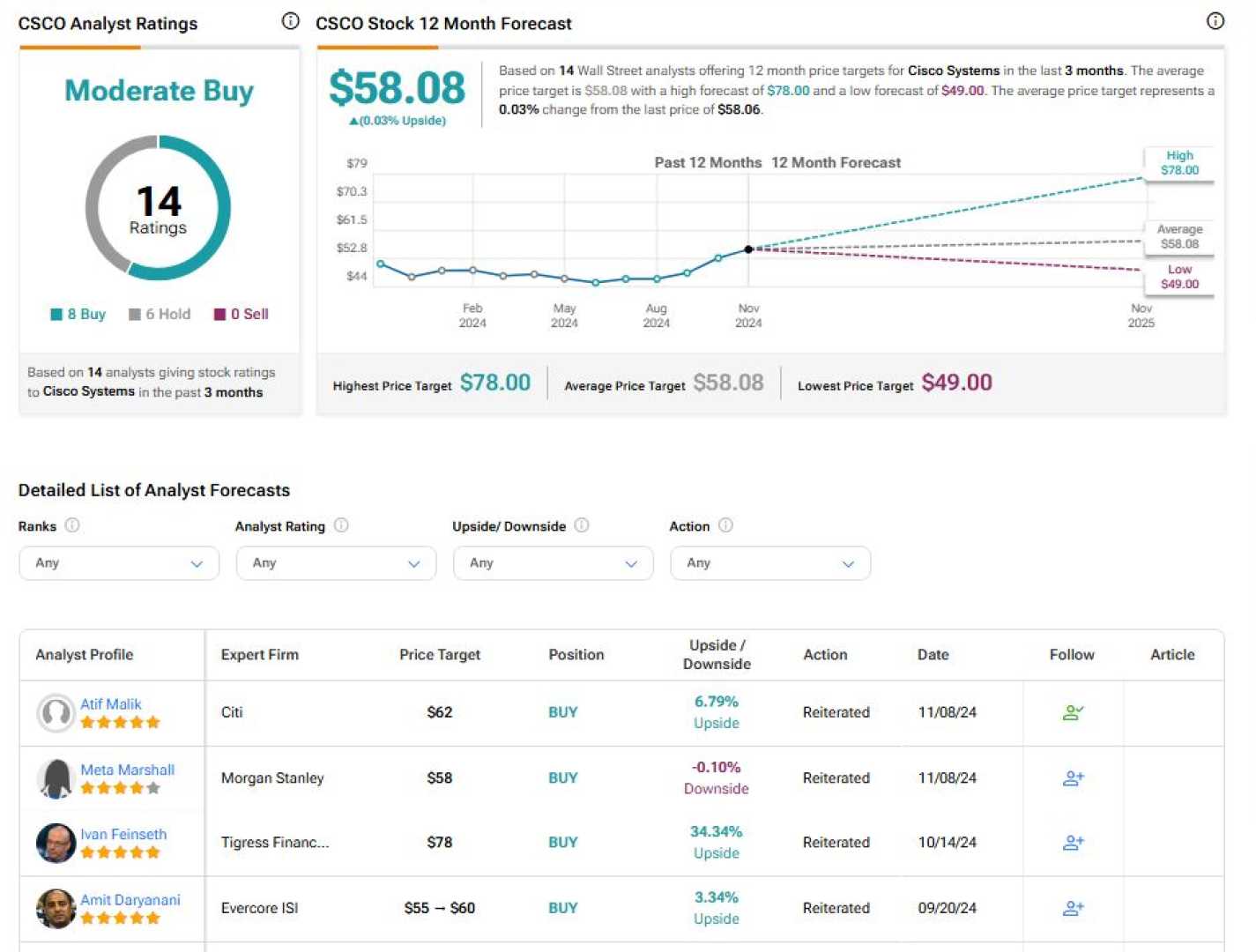Expand the Ranks filter dropdown

[x=119, y=563]
